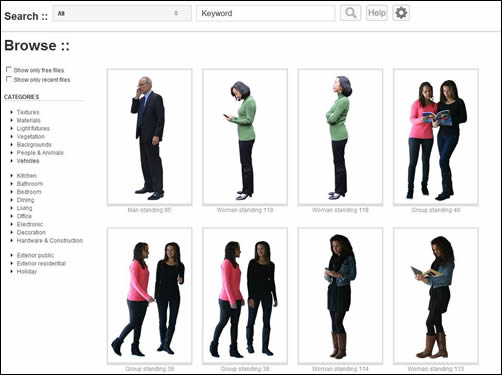The height and width of the screenshot is (375, 502).
Task: Click the "Woman standing 119" caption
Action: point(245,210)
